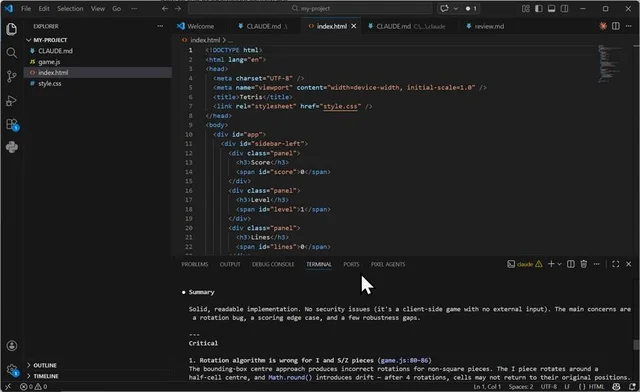Open the File menu

pos(26,9)
